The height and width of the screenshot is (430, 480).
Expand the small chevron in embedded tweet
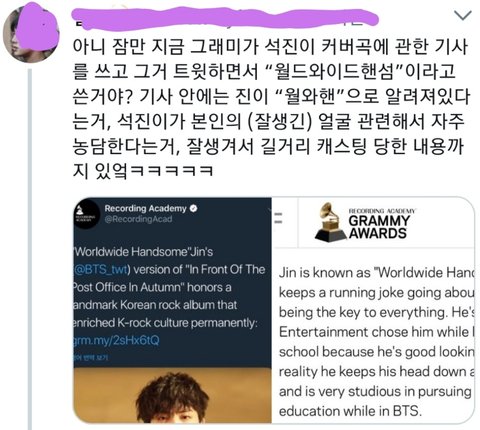[269, 209]
